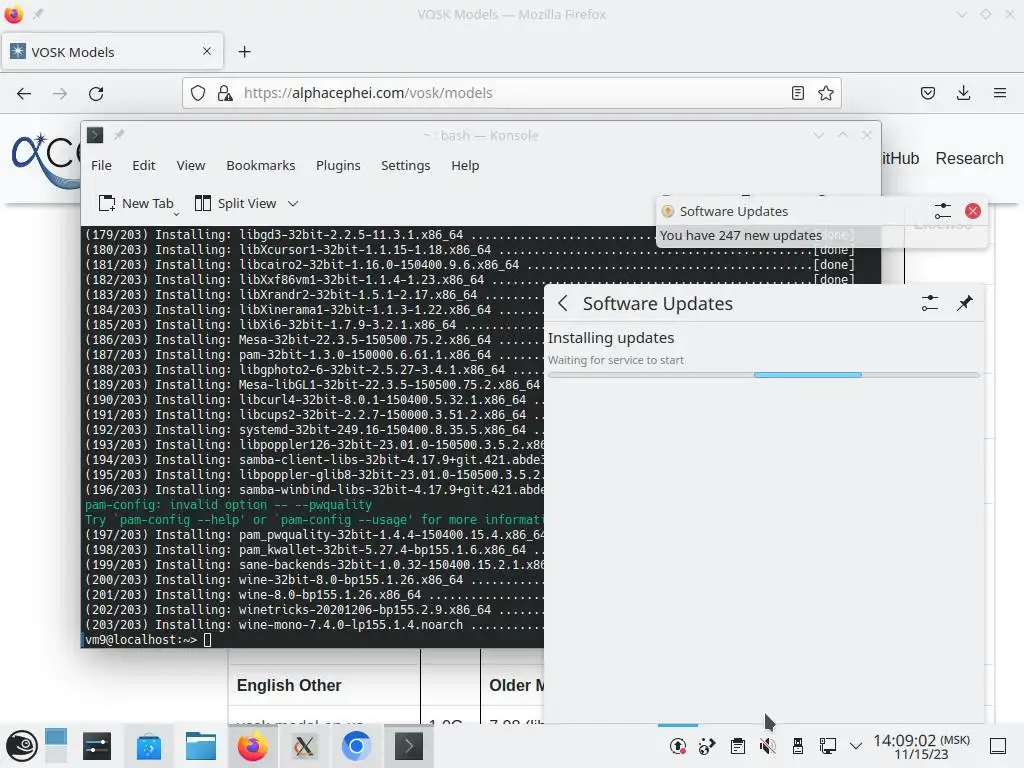Toggle reader view in Firefox

797,93
